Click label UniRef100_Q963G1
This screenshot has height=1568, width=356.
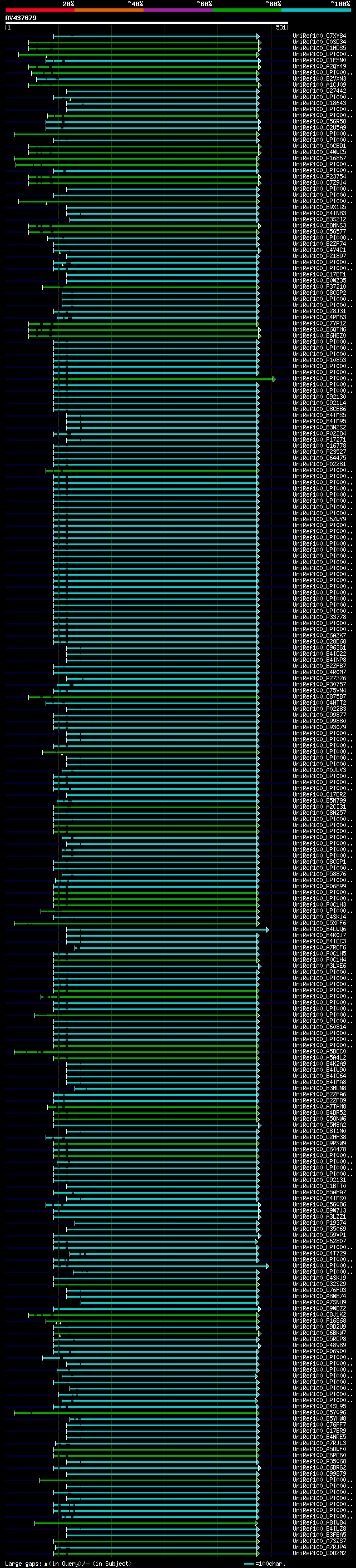pyautogui.click(x=319, y=647)
